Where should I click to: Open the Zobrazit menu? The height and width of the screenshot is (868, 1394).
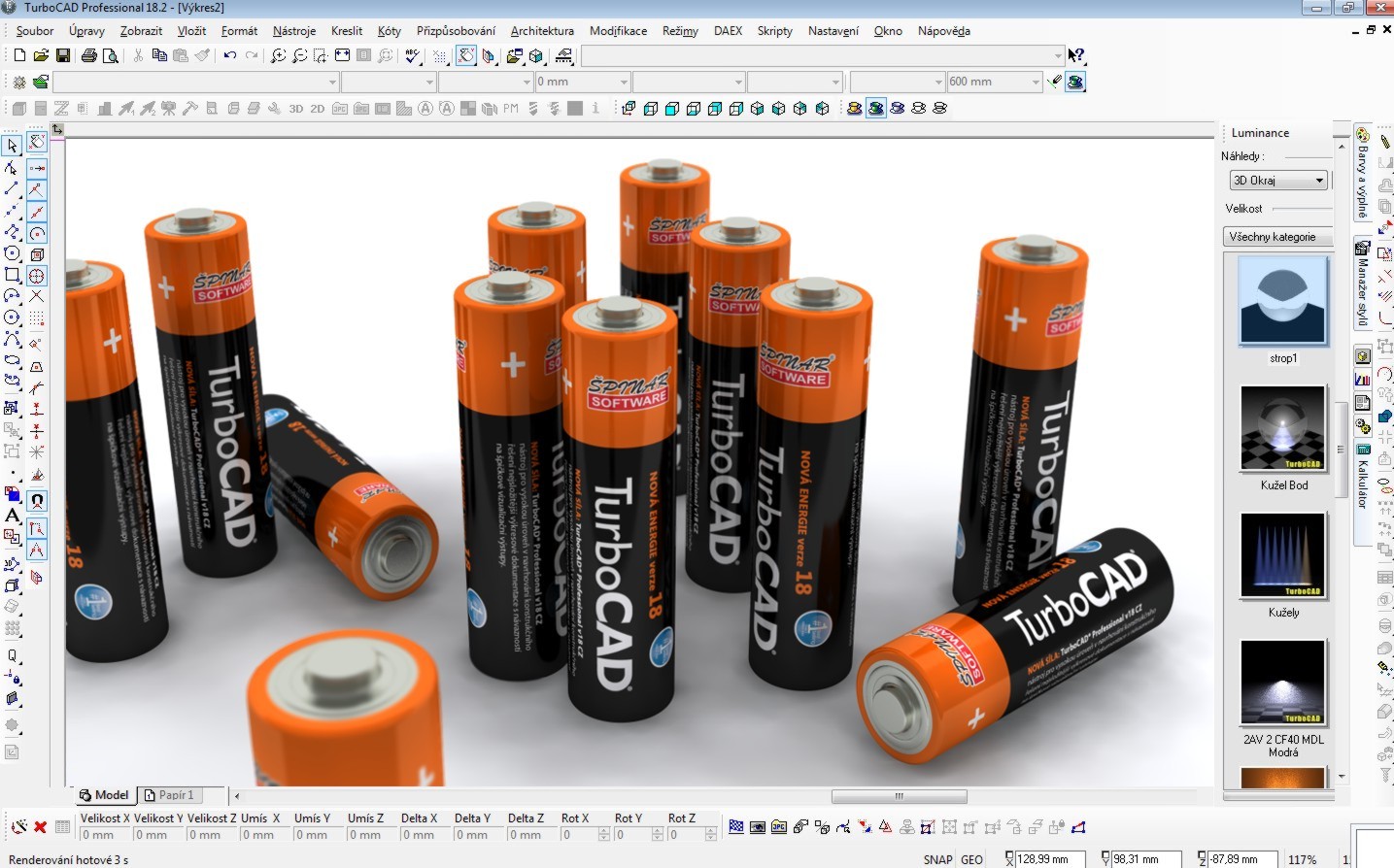[x=141, y=31]
